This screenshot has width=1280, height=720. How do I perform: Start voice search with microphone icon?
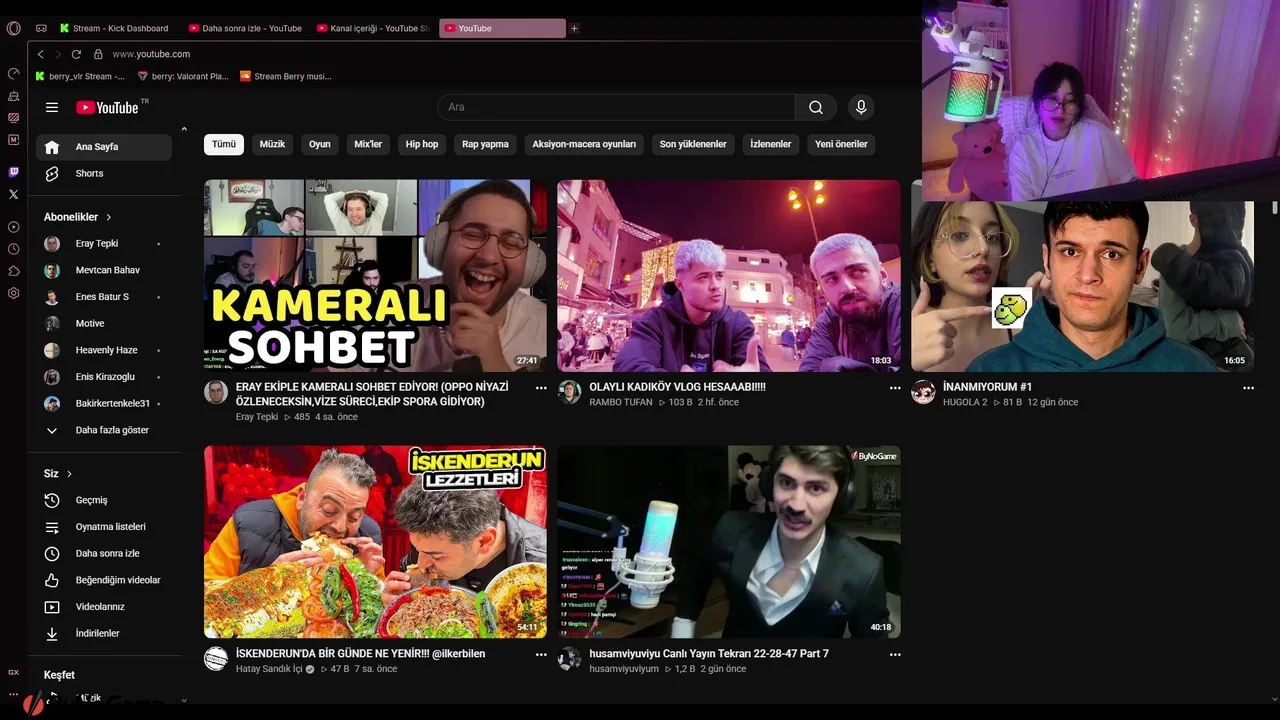[861, 107]
